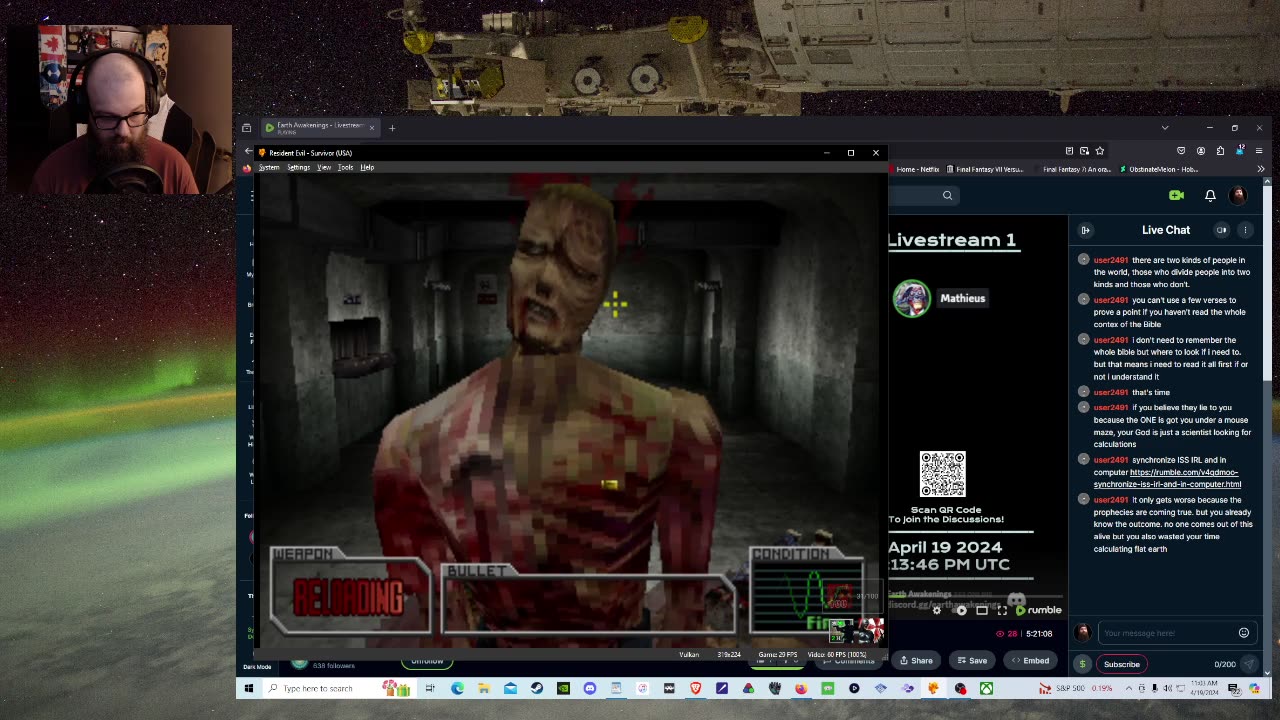Open the emulator Tools menu
The image size is (1280, 720).
(x=345, y=167)
